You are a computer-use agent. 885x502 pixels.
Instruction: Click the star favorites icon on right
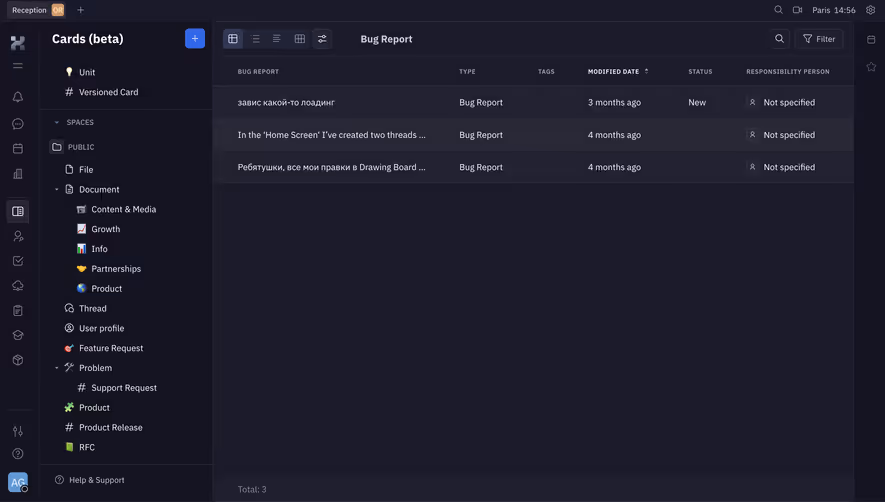coord(871,67)
